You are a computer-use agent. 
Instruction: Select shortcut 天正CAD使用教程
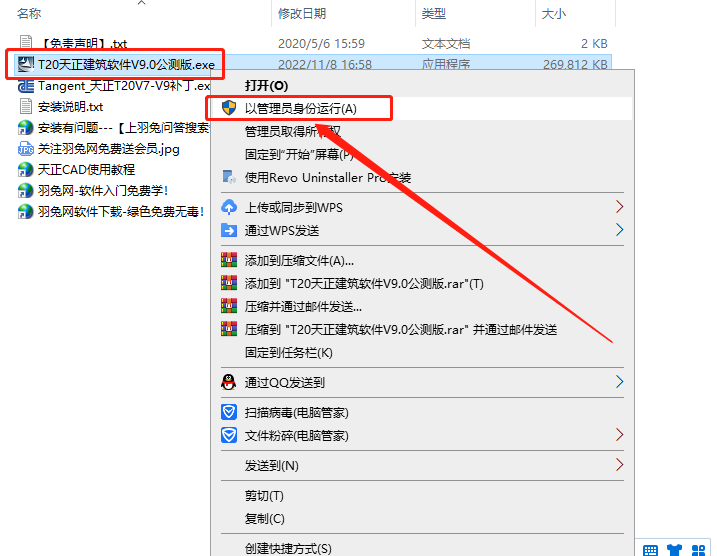point(86,170)
